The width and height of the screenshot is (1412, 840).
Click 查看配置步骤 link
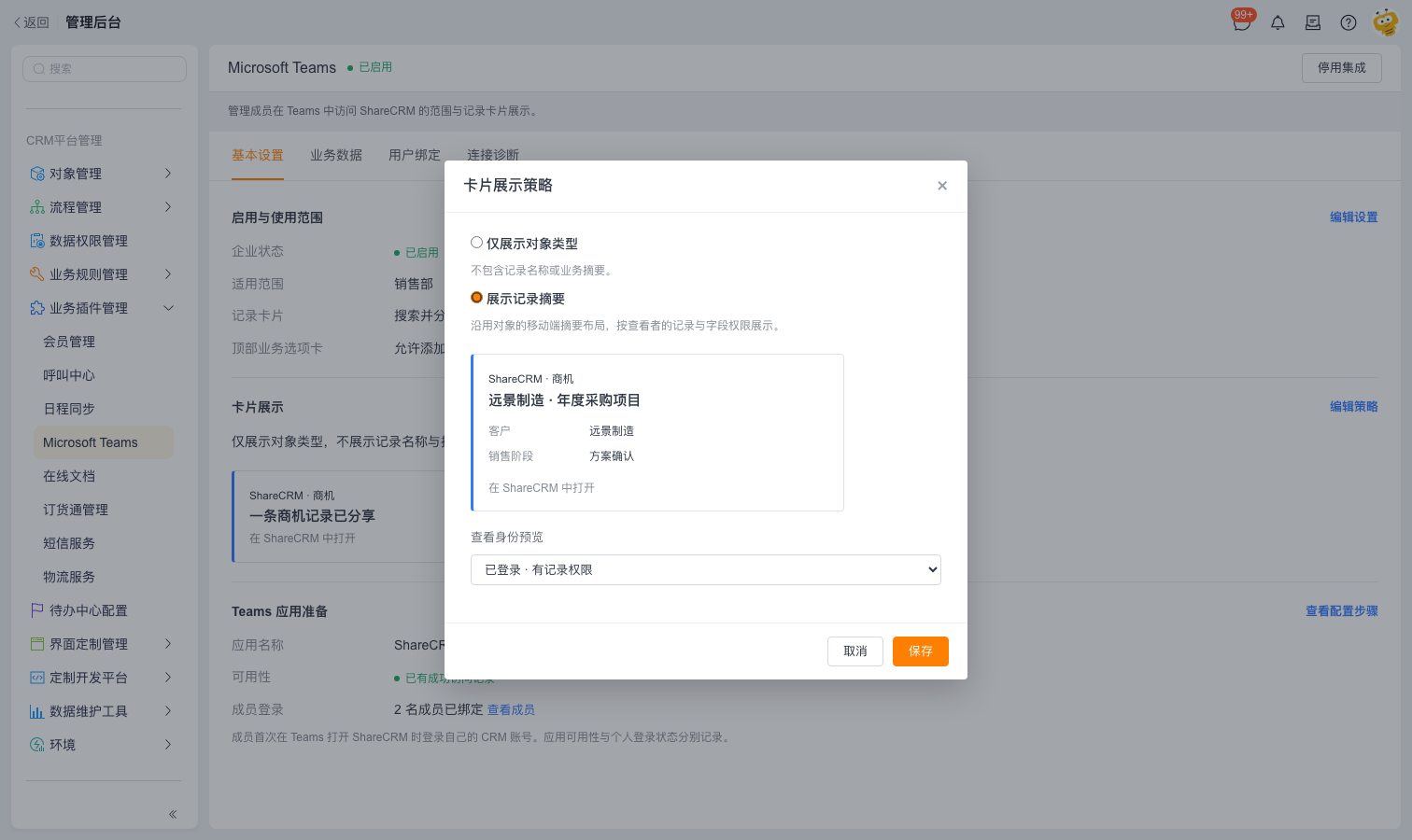[1342, 611]
